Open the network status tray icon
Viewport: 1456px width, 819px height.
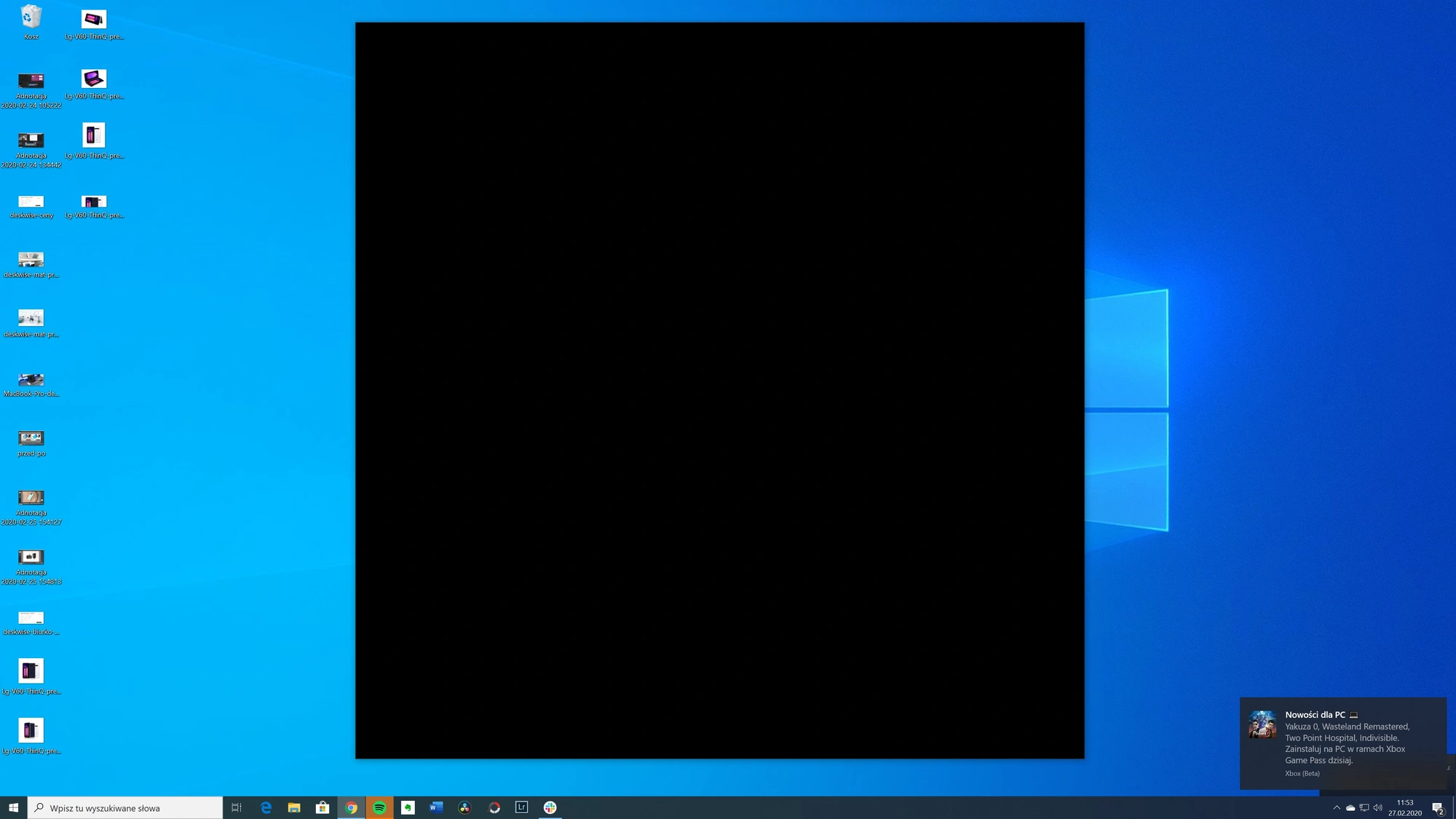(x=1364, y=807)
